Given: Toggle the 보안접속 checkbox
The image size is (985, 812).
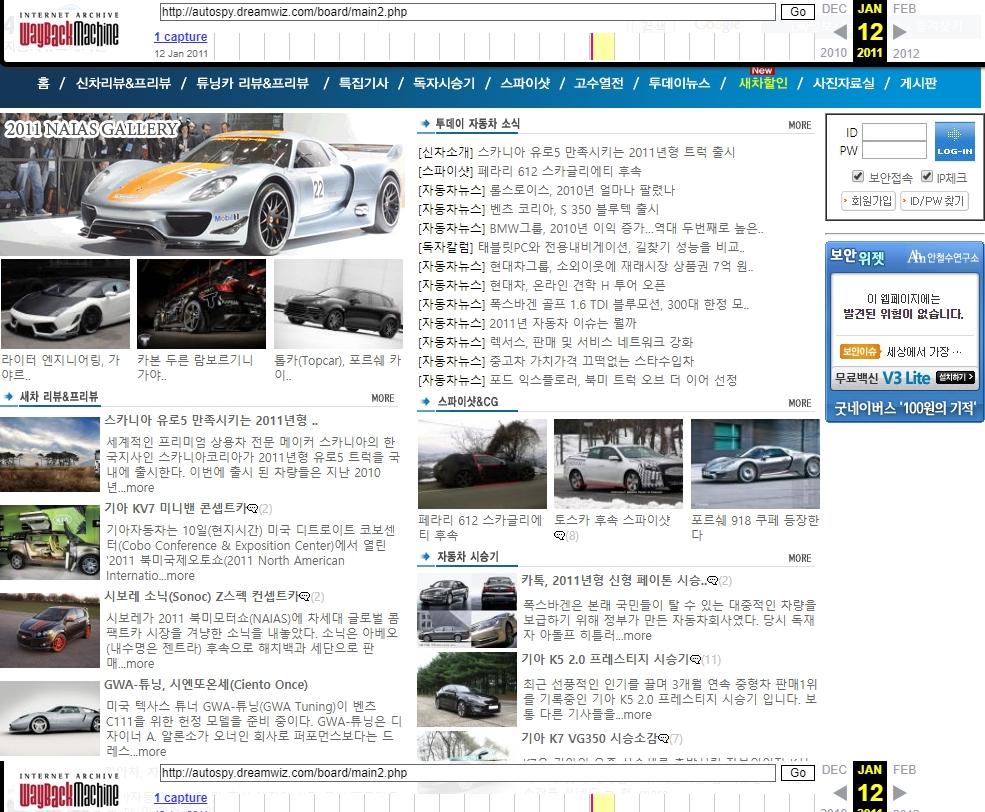Looking at the screenshot, I should pos(857,177).
